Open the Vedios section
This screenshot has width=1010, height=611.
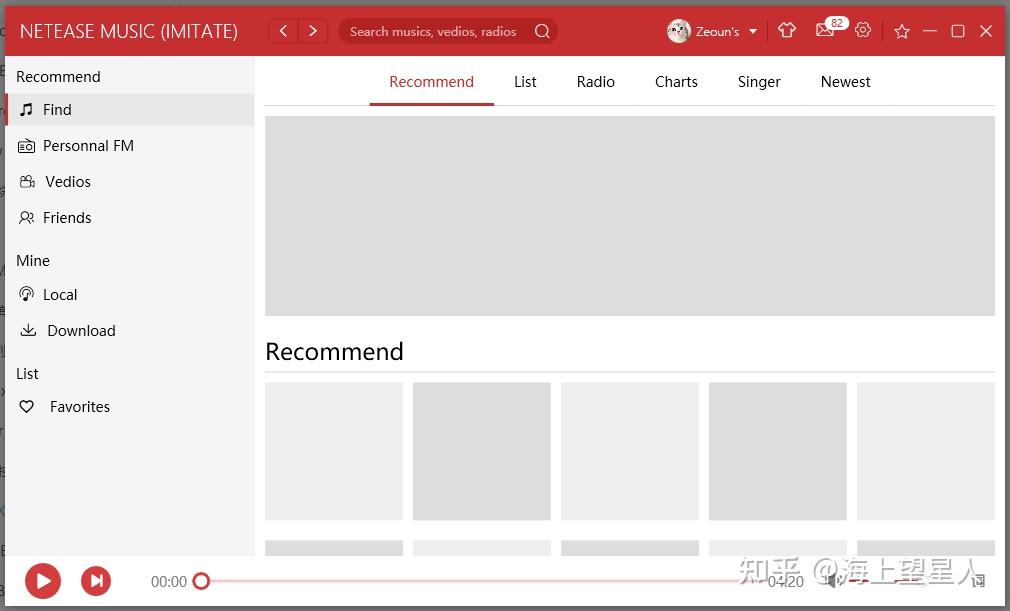point(68,181)
